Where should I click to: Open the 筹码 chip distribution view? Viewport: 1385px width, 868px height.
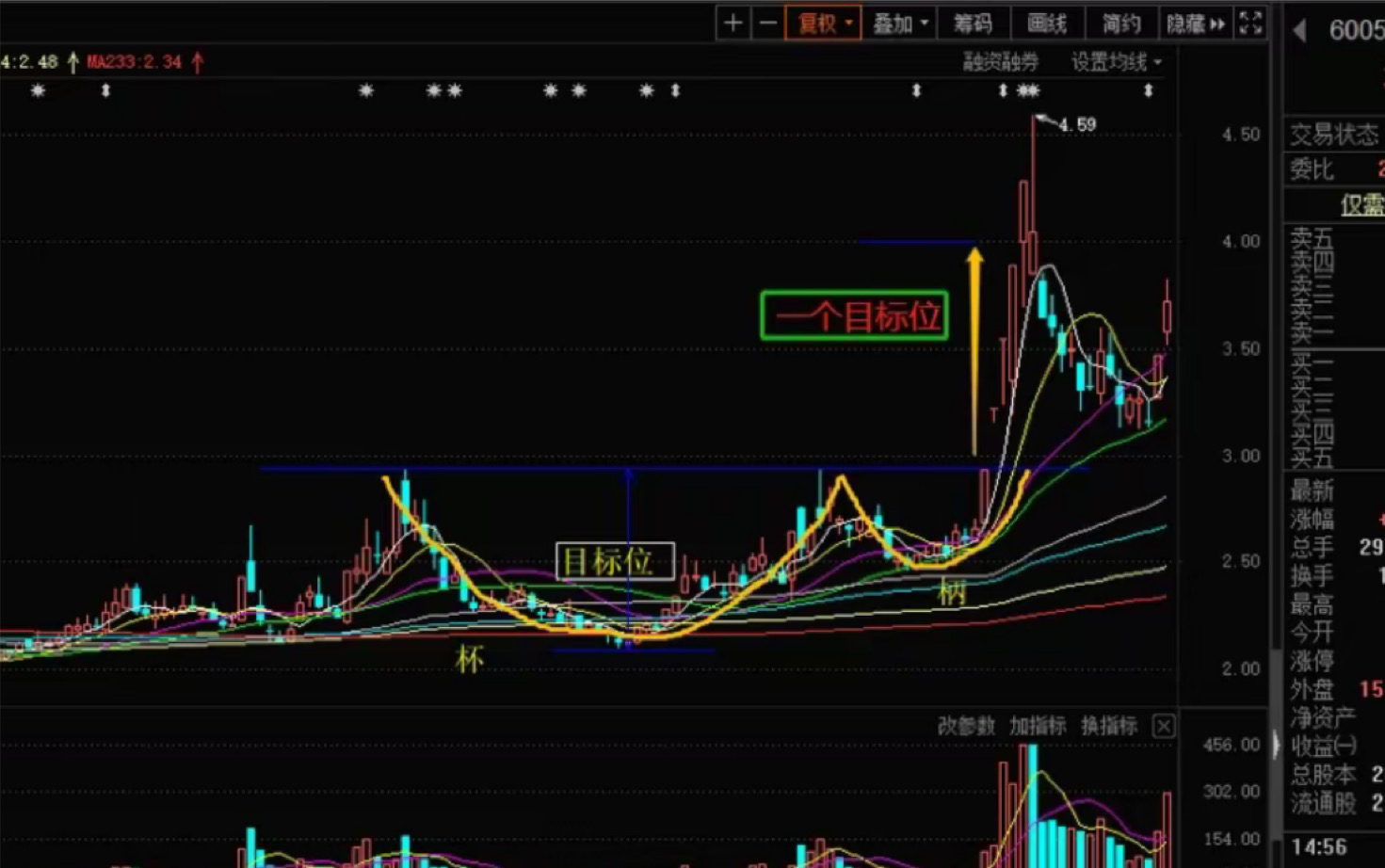(973, 24)
